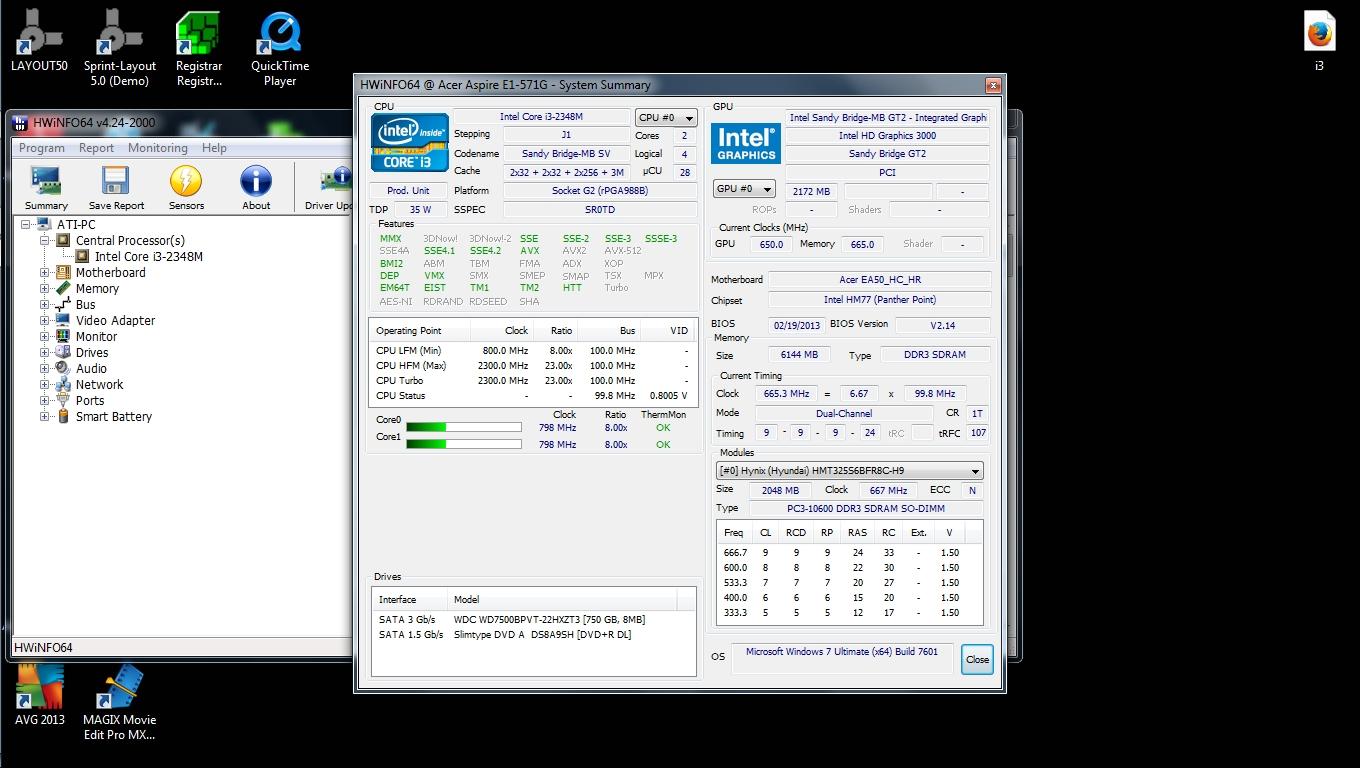Screen dimensions: 1360x768
Task: Click the Close button in System Summary
Action: click(x=977, y=659)
